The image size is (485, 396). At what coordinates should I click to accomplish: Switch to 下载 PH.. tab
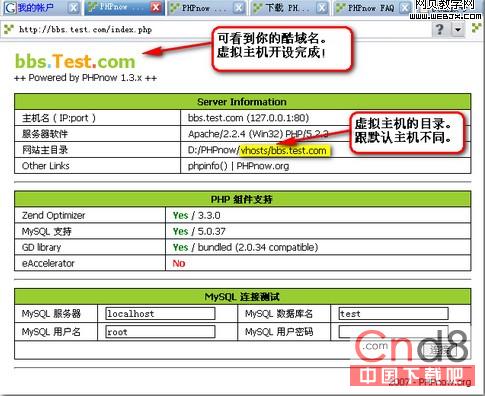[282, 7]
